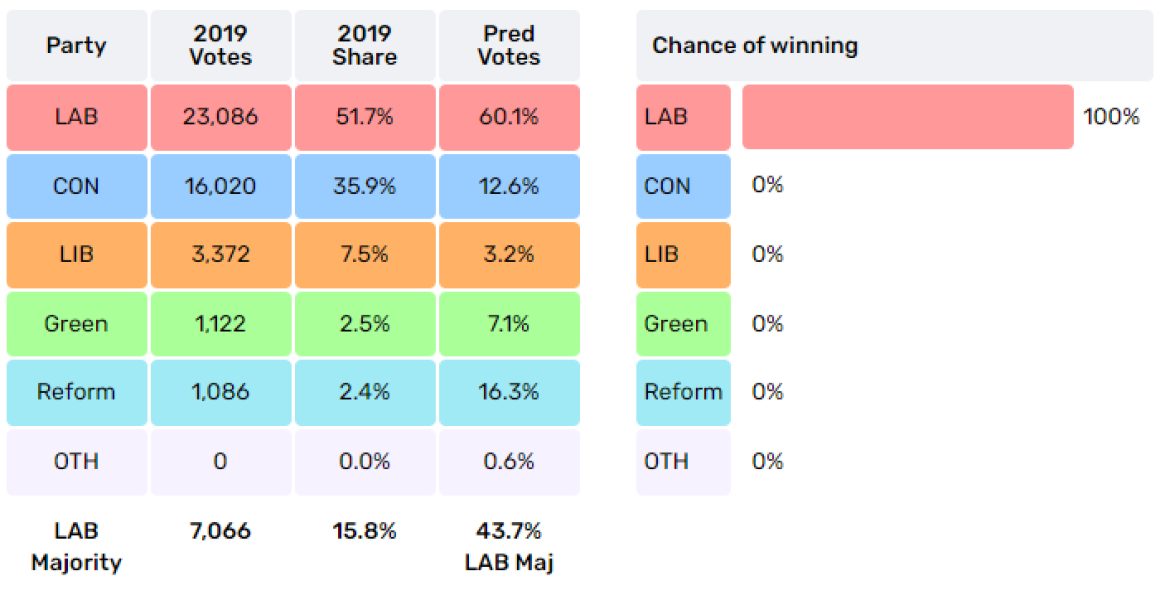Screen dimensions: 1165x600
Task: Click the LIB party row label
Action: [x=77, y=254]
